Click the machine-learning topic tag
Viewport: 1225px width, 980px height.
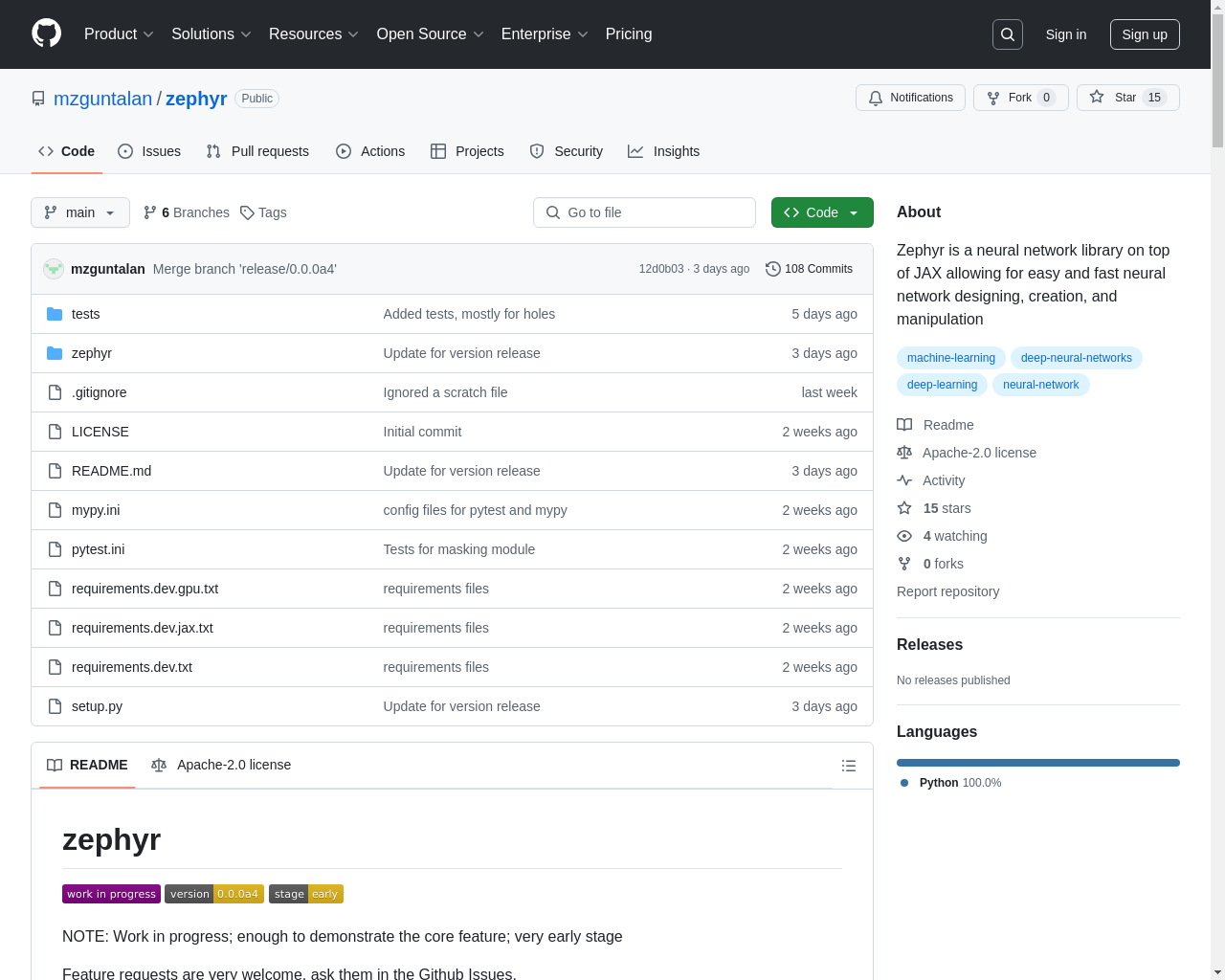pyautogui.click(x=951, y=358)
